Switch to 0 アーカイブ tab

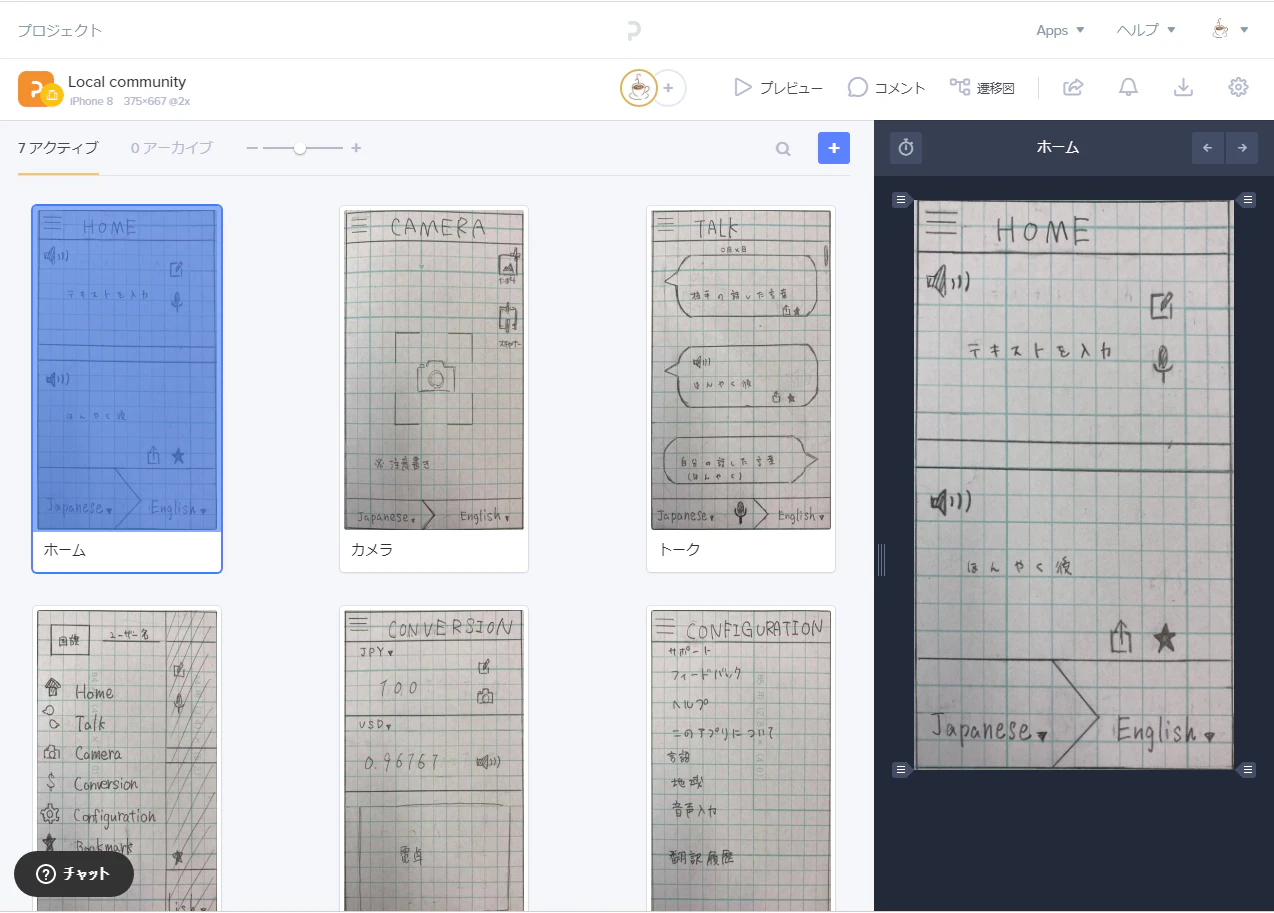tap(172, 148)
